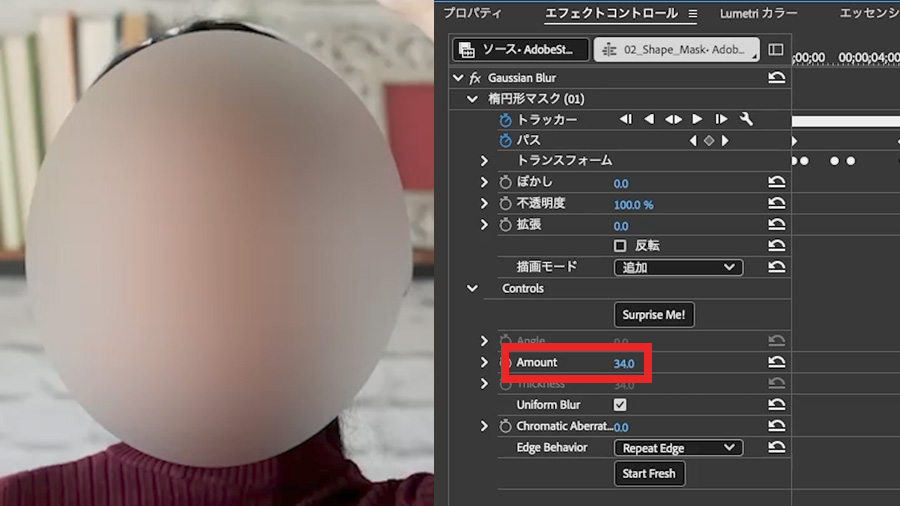900x506 pixels.
Task: Select the エフェクトコントロール tab
Action: pyautogui.click(x=611, y=13)
